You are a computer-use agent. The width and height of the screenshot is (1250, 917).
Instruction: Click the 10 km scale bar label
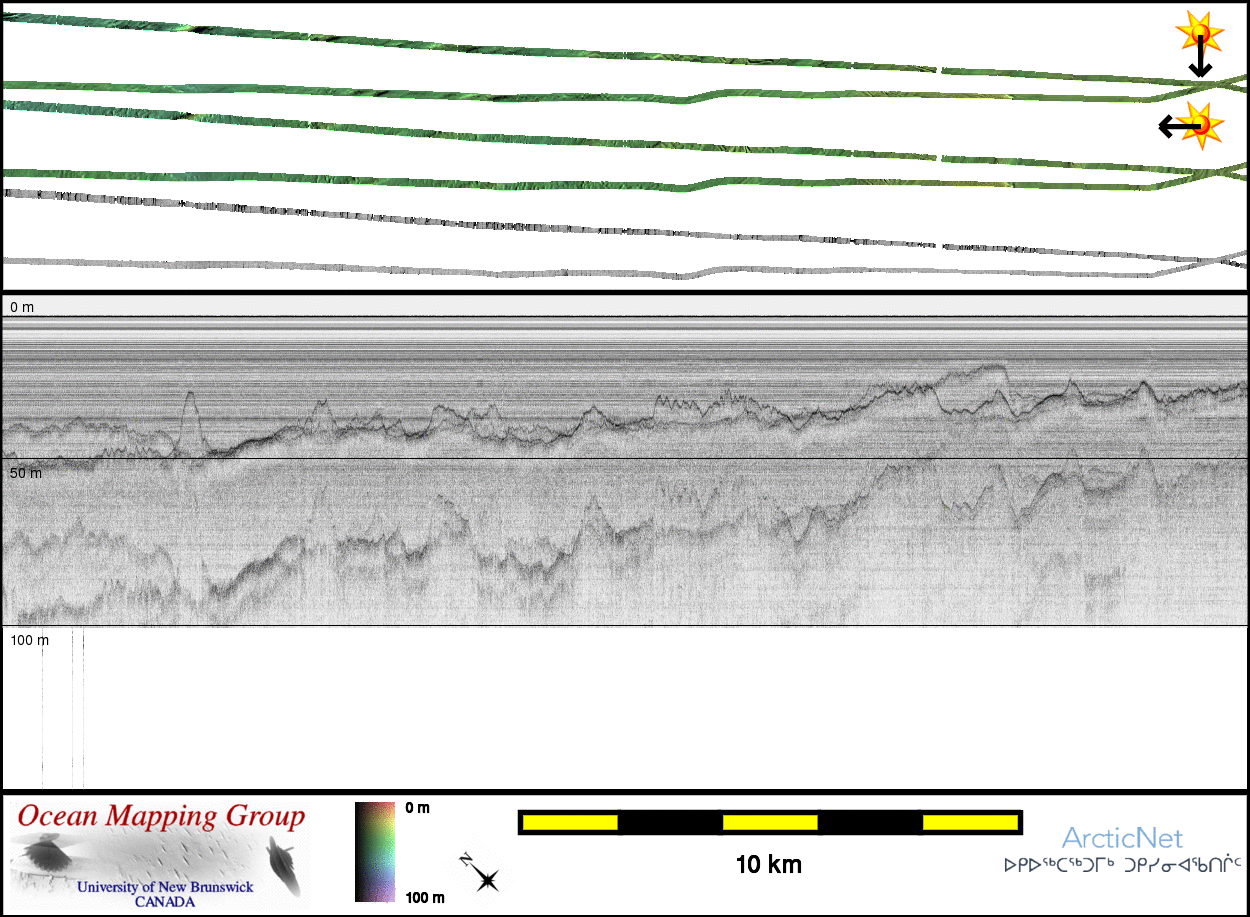[x=768, y=864]
